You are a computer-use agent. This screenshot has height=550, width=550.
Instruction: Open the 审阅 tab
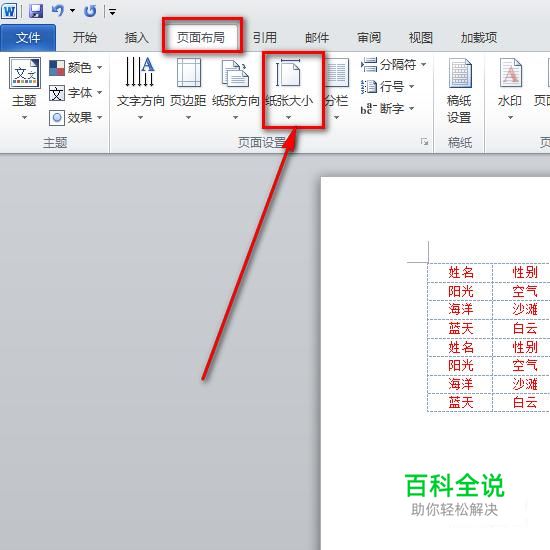pos(369,38)
